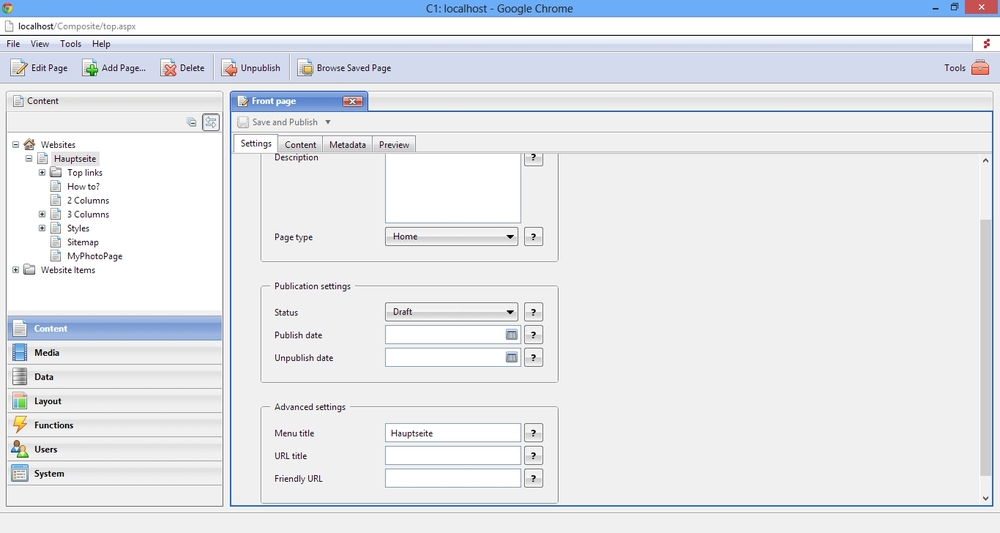This screenshot has height=533, width=1000.
Task: Click the URL title input field
Action: (x=452, y=456)
